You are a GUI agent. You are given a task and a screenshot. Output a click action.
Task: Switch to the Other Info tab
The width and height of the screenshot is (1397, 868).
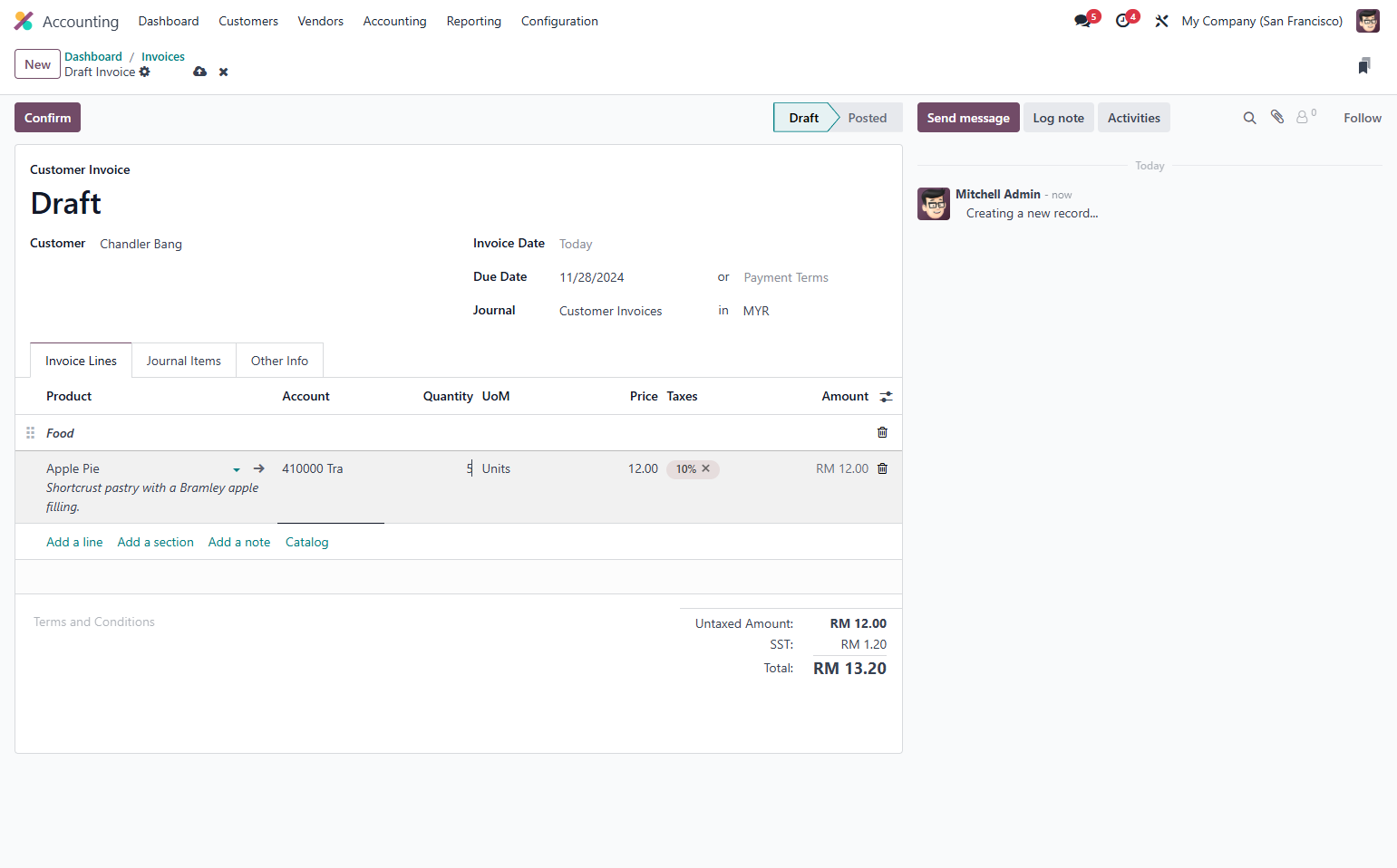[x=279, y=361]
